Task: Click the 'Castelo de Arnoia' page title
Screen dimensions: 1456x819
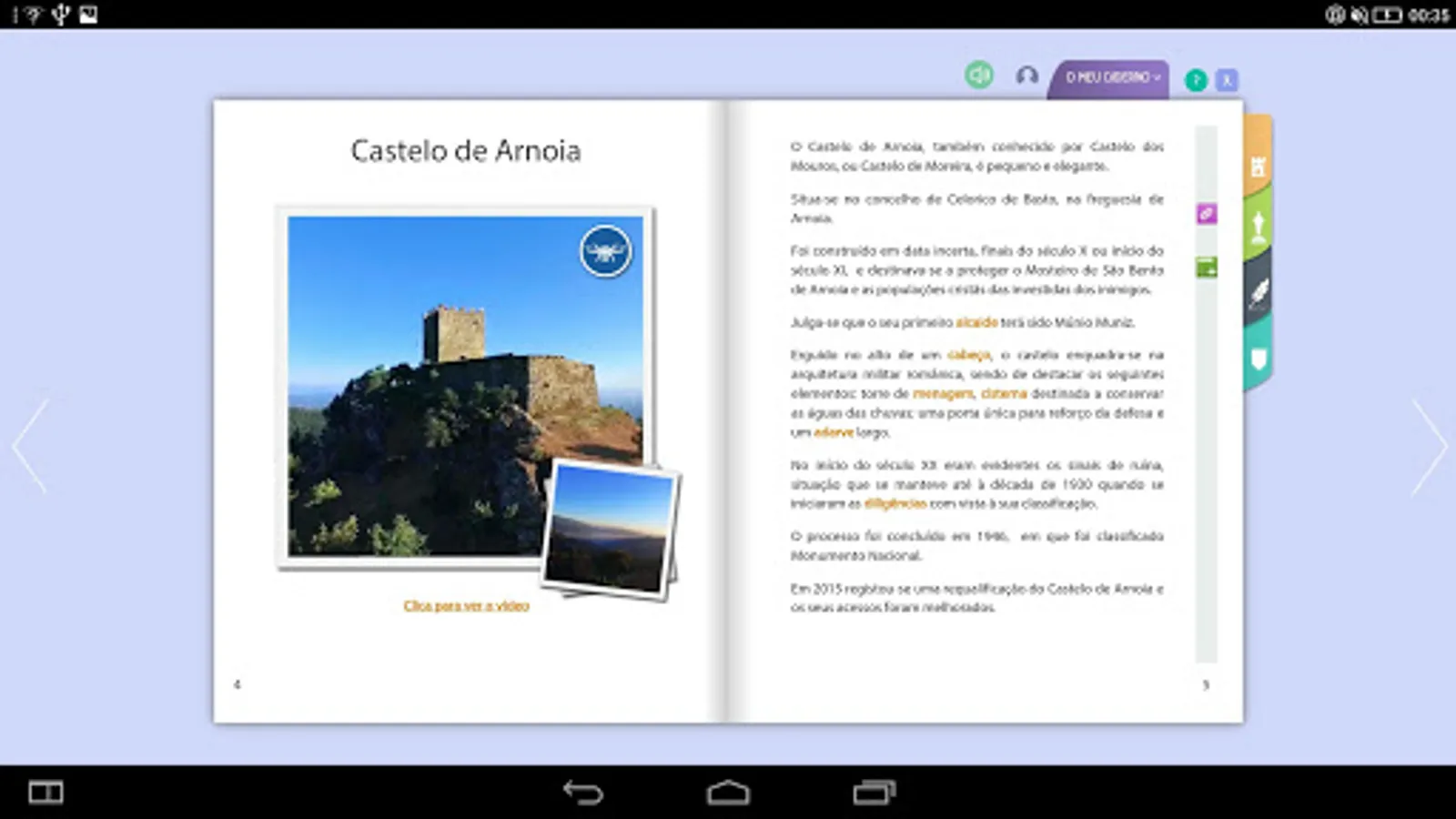Action: [466, 150]
